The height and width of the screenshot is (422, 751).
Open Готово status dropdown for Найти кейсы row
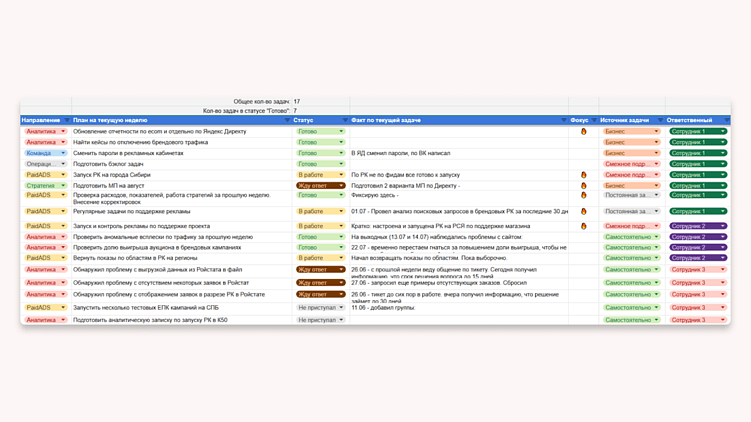pyautogui.click(x=320, y=142)
